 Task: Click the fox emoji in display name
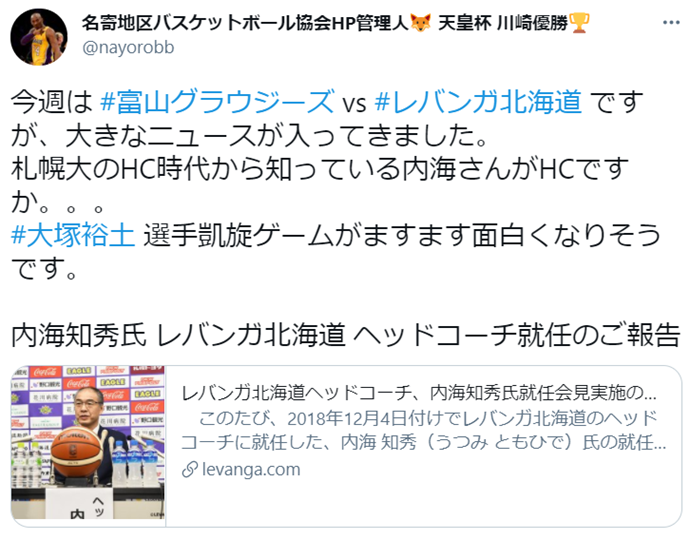coord(421,23)
